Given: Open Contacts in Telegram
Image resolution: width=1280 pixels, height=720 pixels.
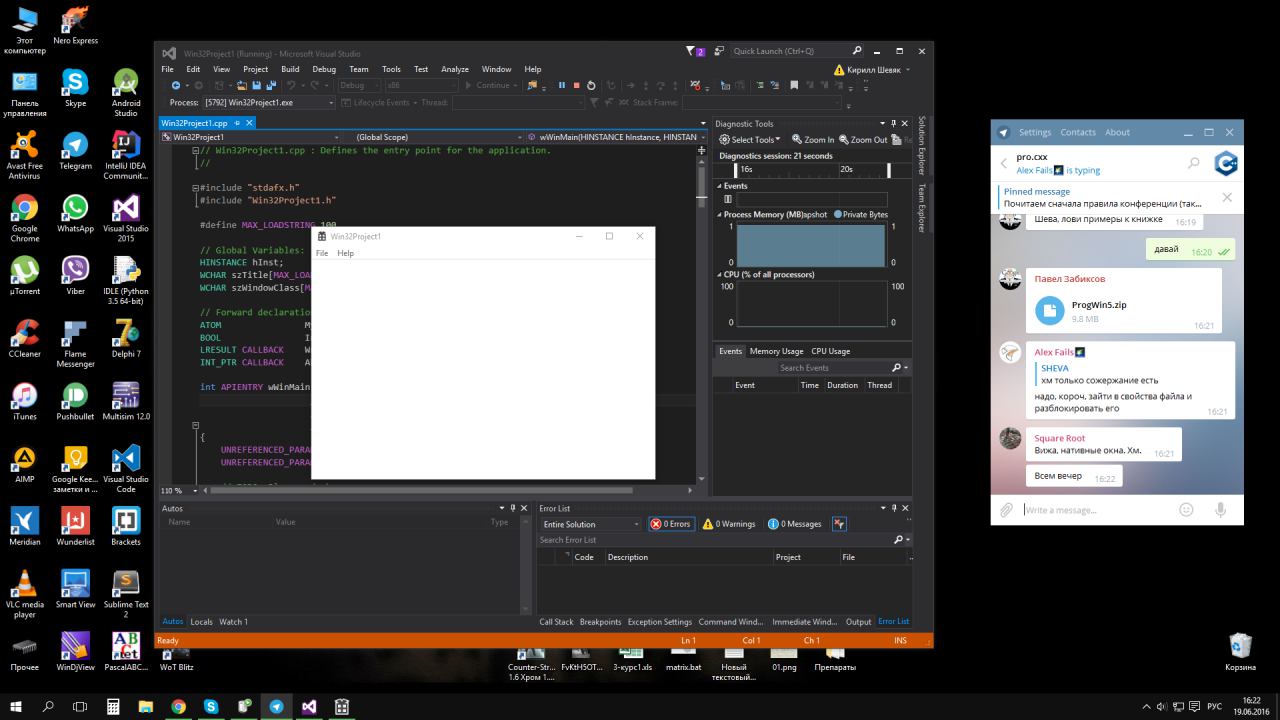Looking at the screenshot, I should 1078,132.
